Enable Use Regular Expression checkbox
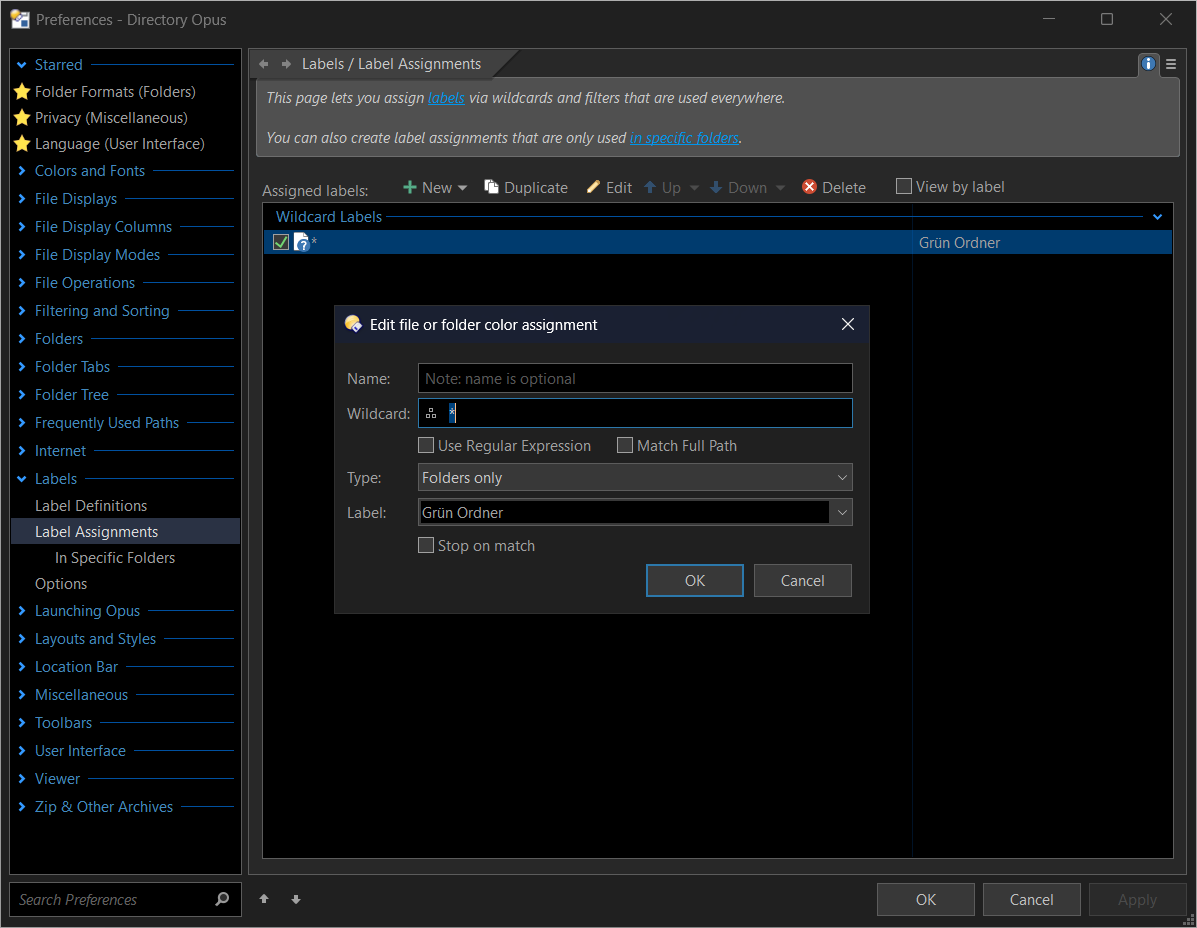The image size is (1197, 928). pos(426,446)
